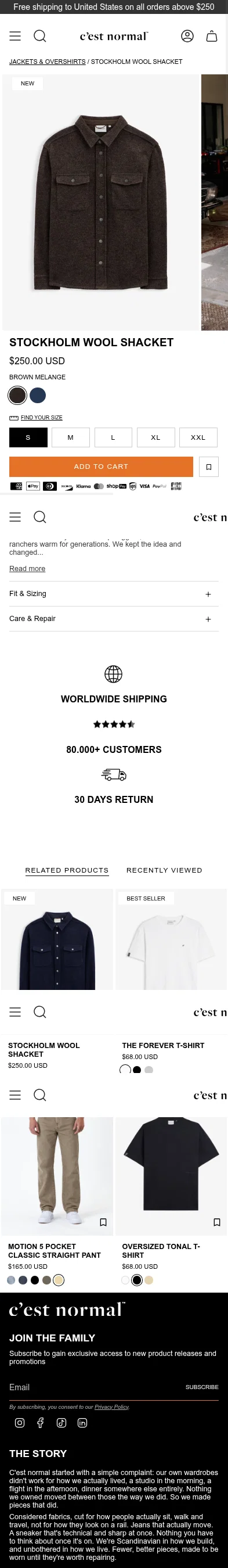This screenshot has width=228, height=1568.
Task: Switch to Related Products tab
Action: click(67, 870)
